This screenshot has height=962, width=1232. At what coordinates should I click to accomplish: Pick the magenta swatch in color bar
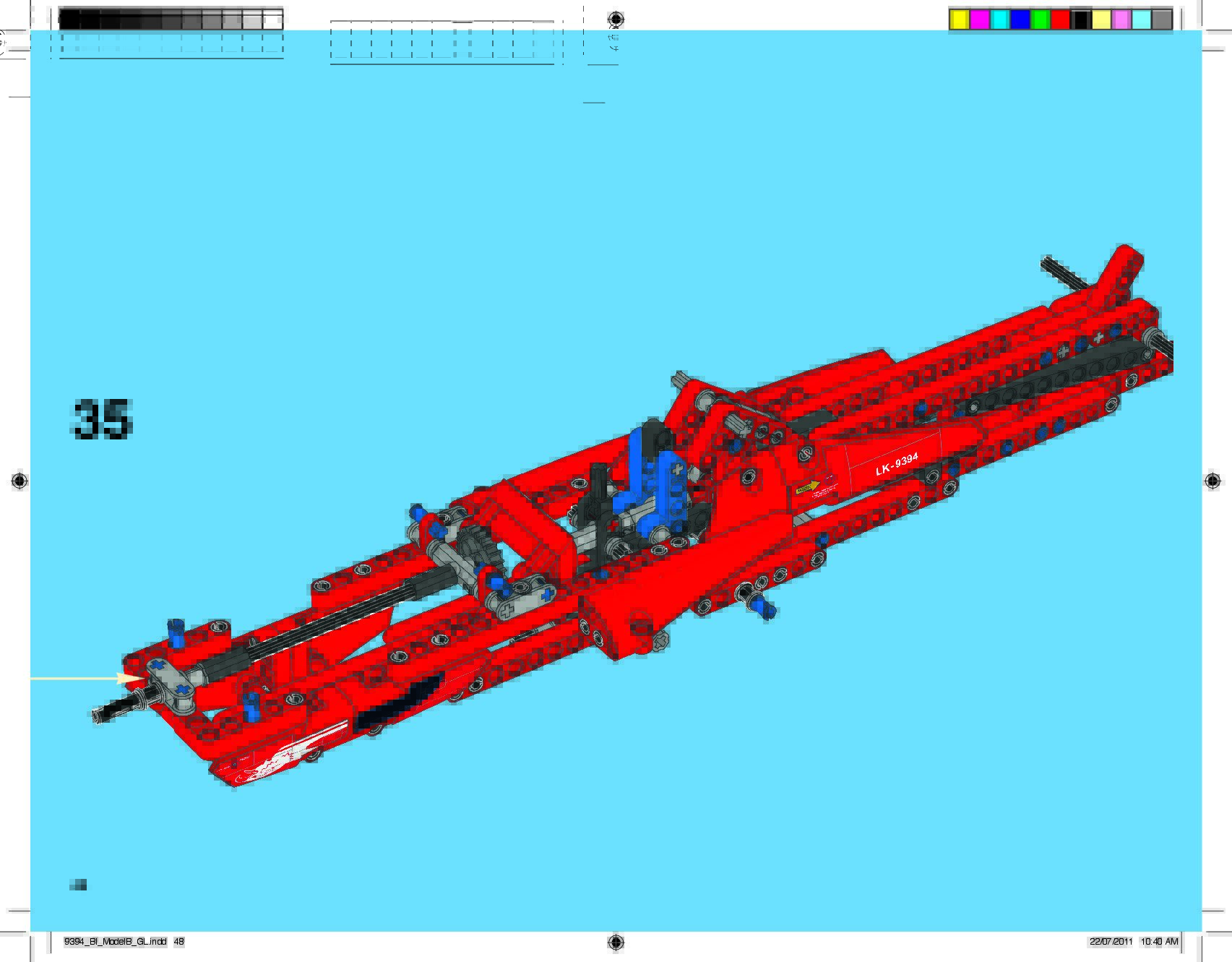click(979, 20)
